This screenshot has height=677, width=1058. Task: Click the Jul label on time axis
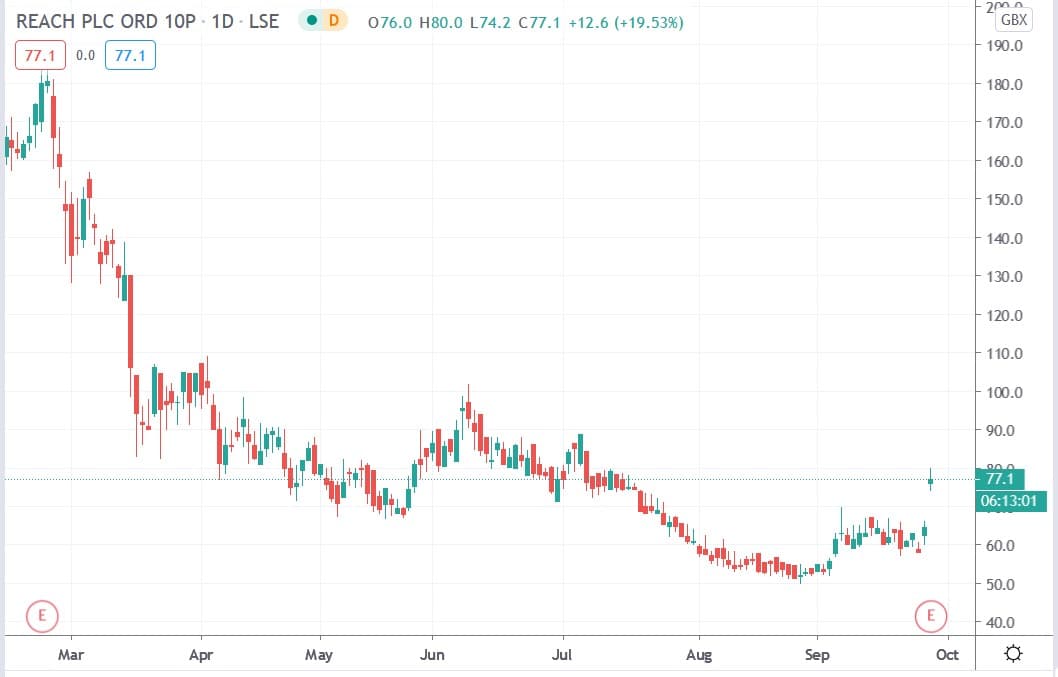(x=561, y=655)
